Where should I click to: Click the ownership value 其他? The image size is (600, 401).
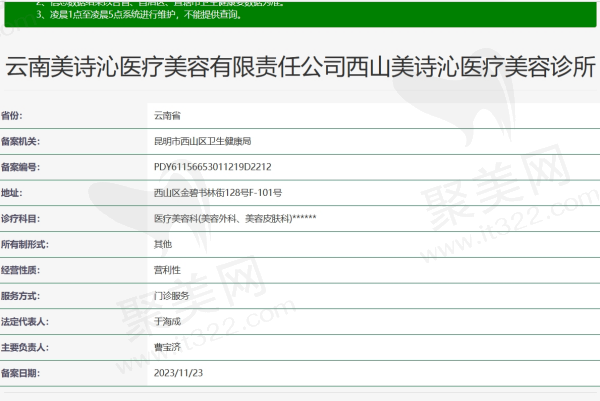click(x=163, y=244)
